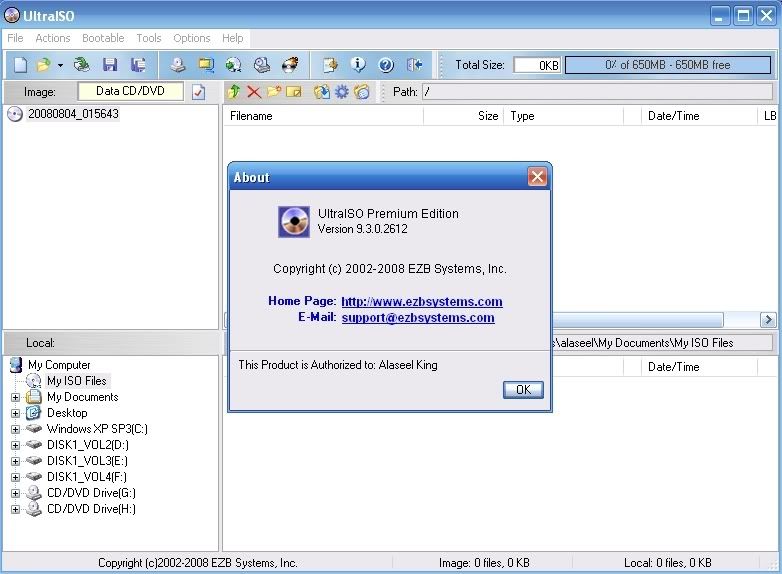Screen dimensions: 782x574
Task: Click the Save floppy disk icon
Action: click(110, 65)
